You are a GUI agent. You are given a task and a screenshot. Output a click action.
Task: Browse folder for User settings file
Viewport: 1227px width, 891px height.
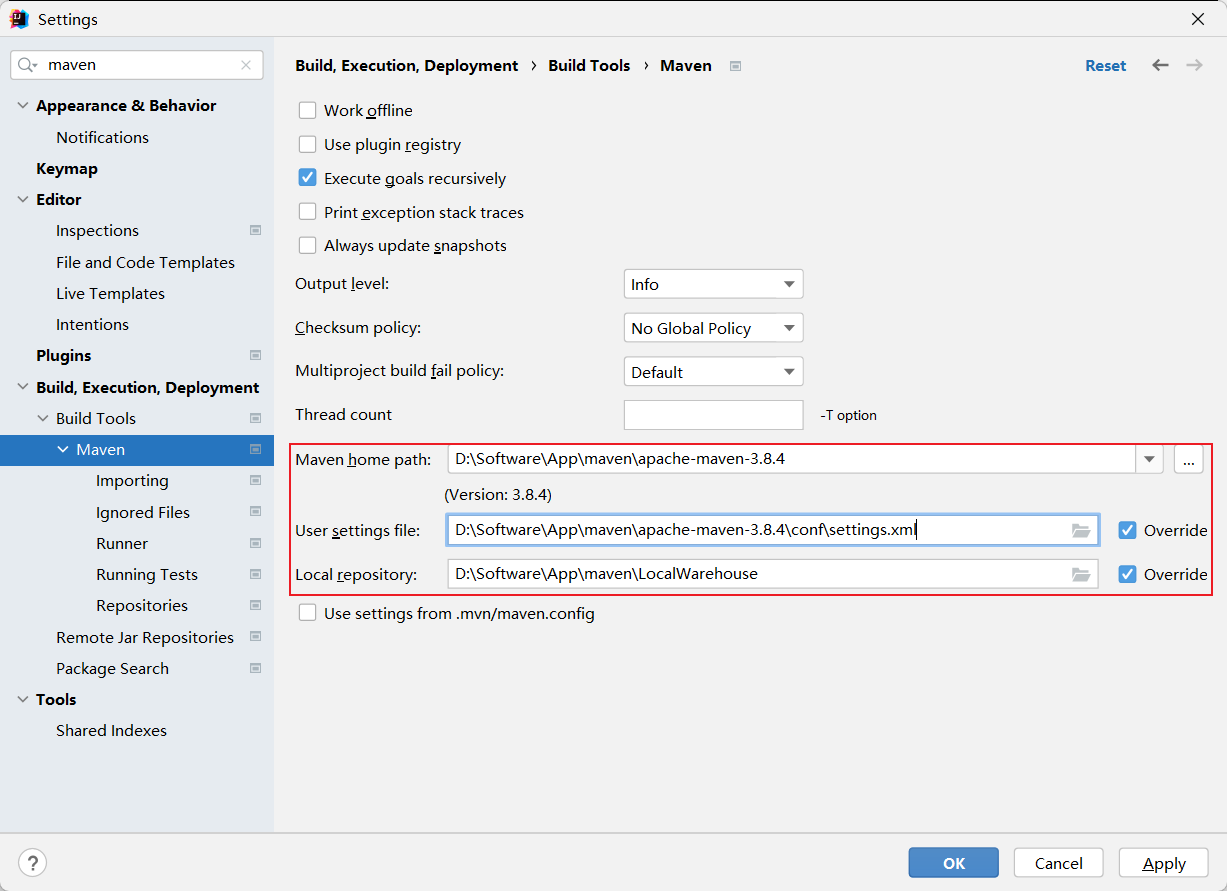coord(1080,531)
